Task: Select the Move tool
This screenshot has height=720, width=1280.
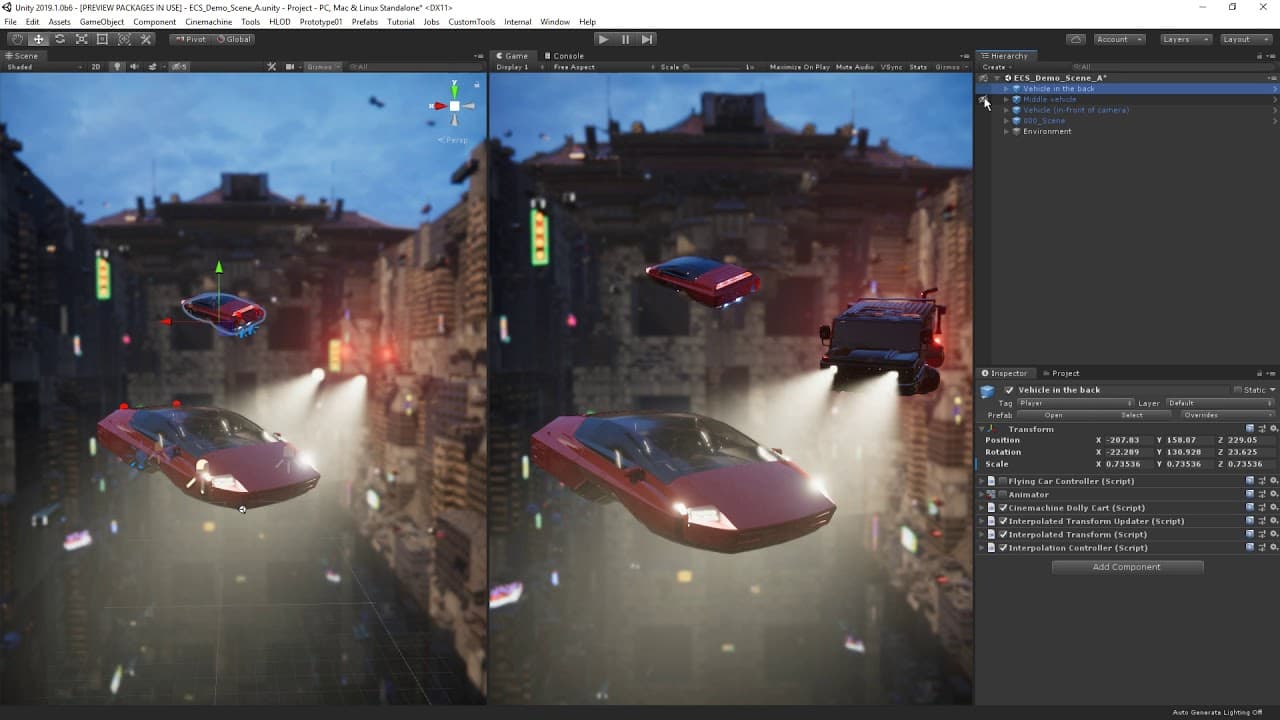Action: click(x=38, y=39)
